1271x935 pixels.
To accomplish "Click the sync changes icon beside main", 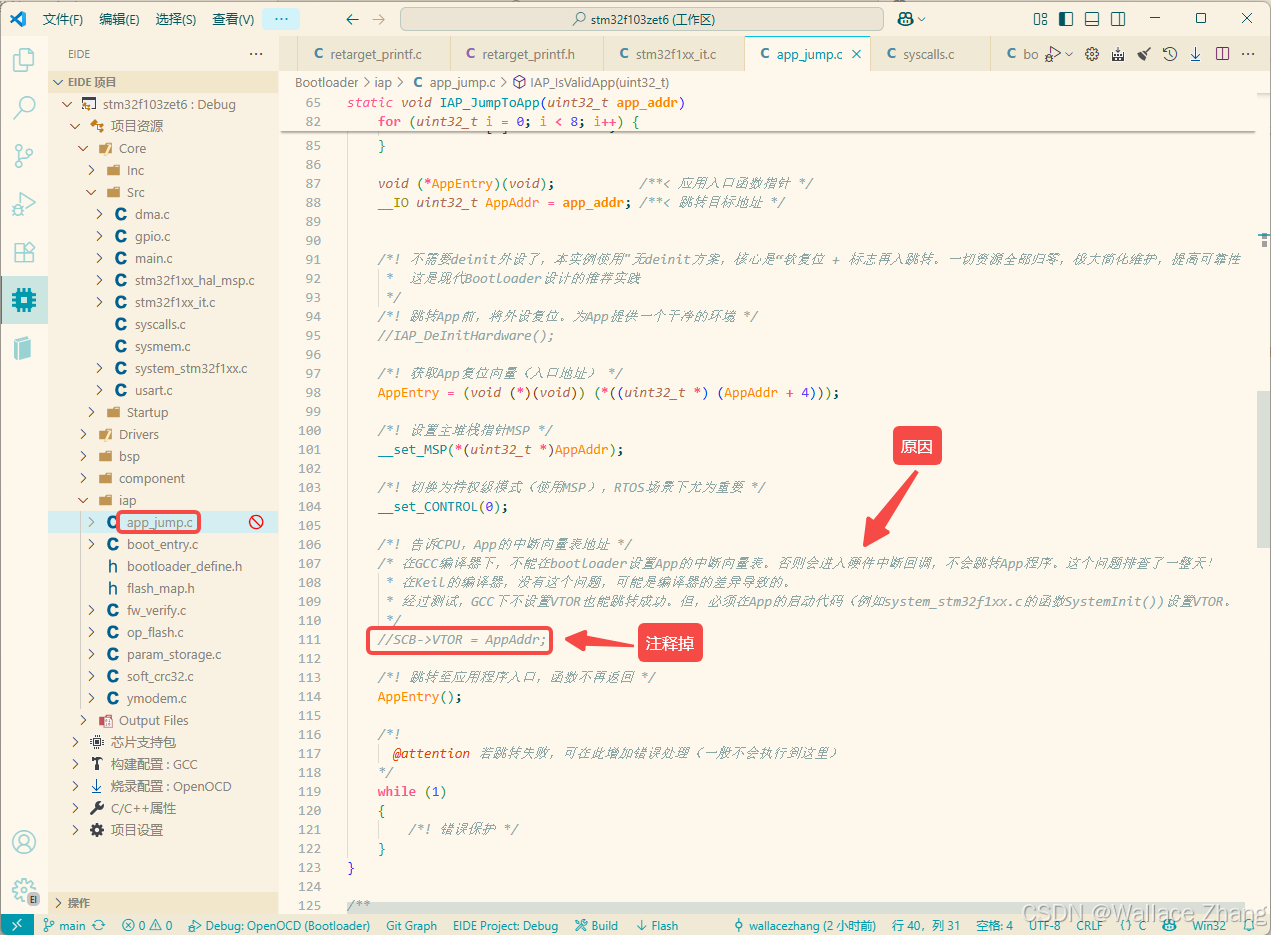I will [x=98, y=925].
